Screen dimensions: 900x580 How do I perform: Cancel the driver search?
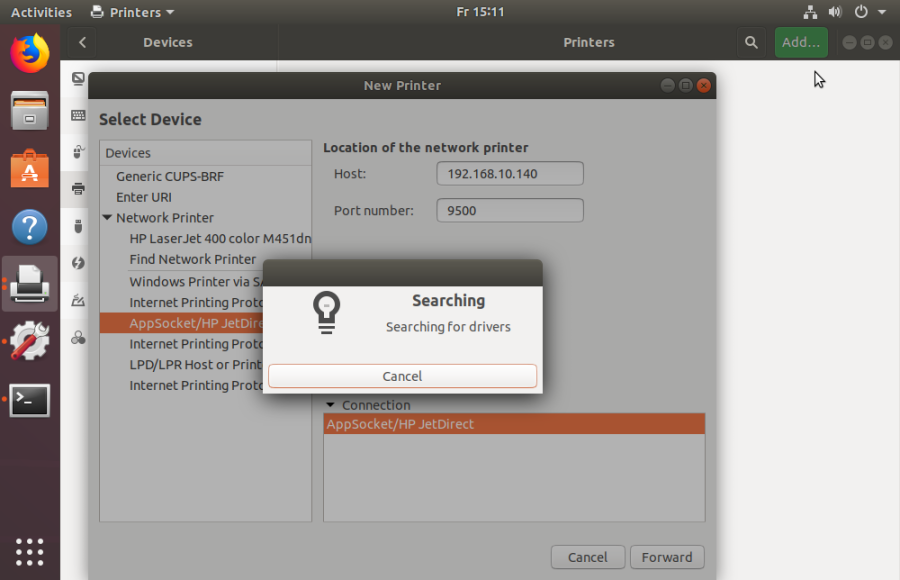(x=402, y=376)
